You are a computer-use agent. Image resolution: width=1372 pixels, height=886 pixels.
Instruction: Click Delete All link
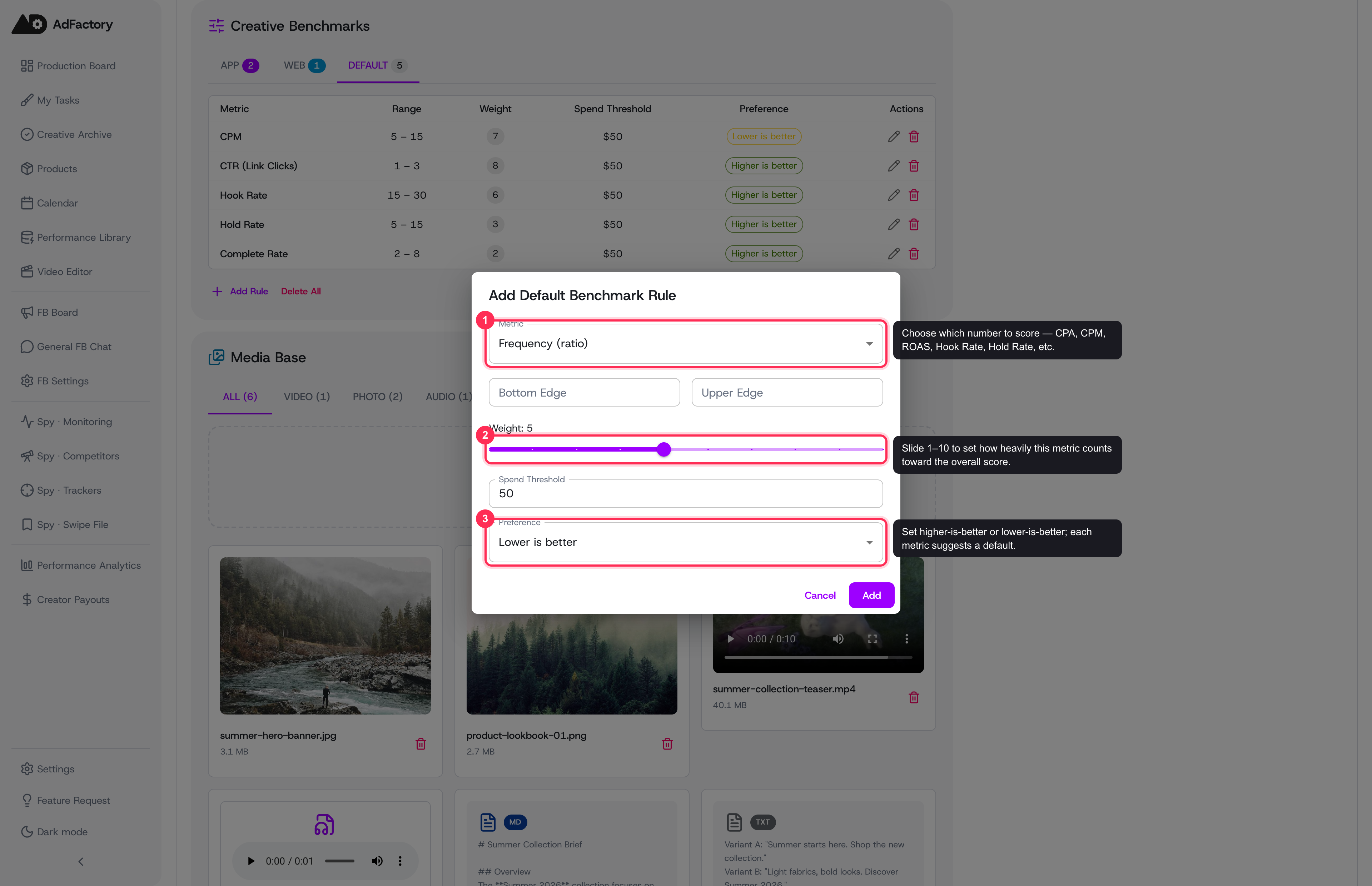301,291
